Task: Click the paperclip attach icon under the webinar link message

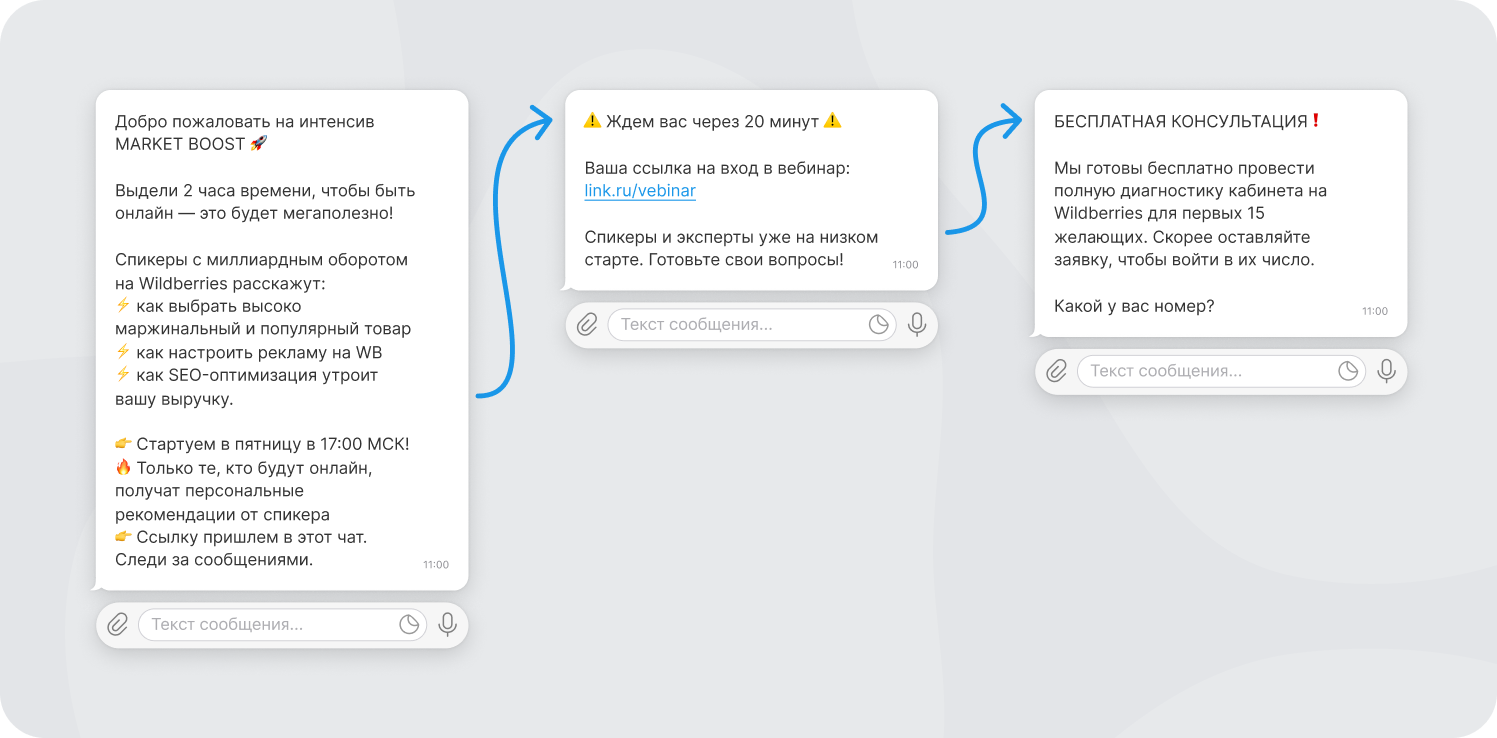Action: [588, 325]
